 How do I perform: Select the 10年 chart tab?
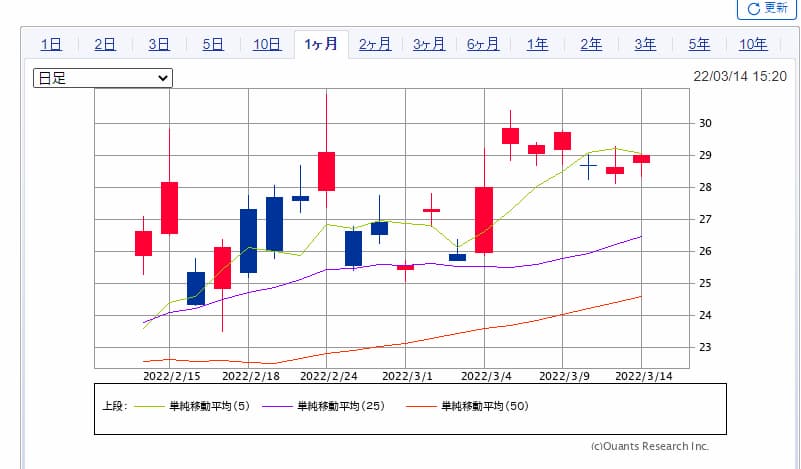click(753, 44)
